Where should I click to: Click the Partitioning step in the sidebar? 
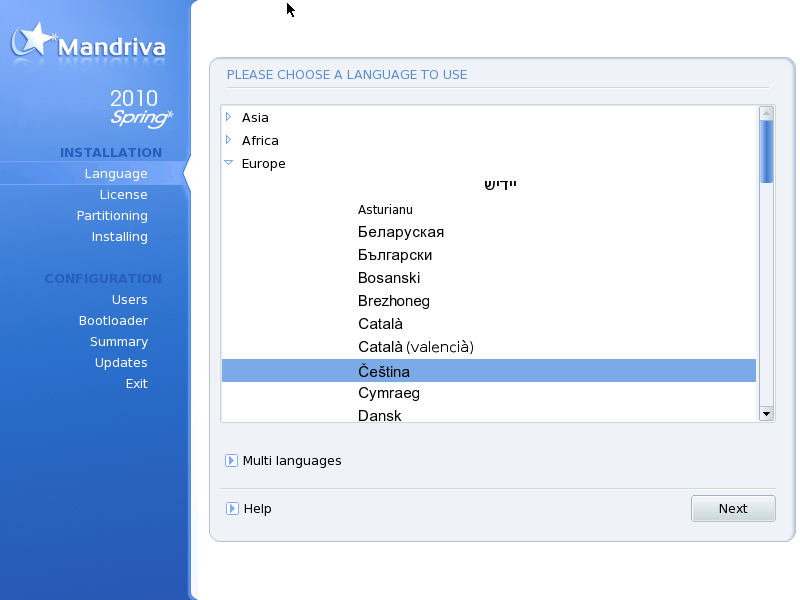point(112,216)
